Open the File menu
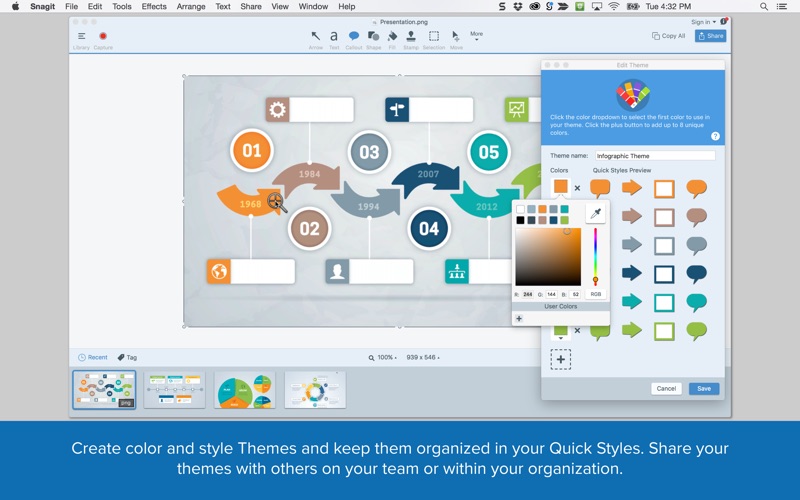The width and height of the screenshot is (800, 500). click(71, 7)
